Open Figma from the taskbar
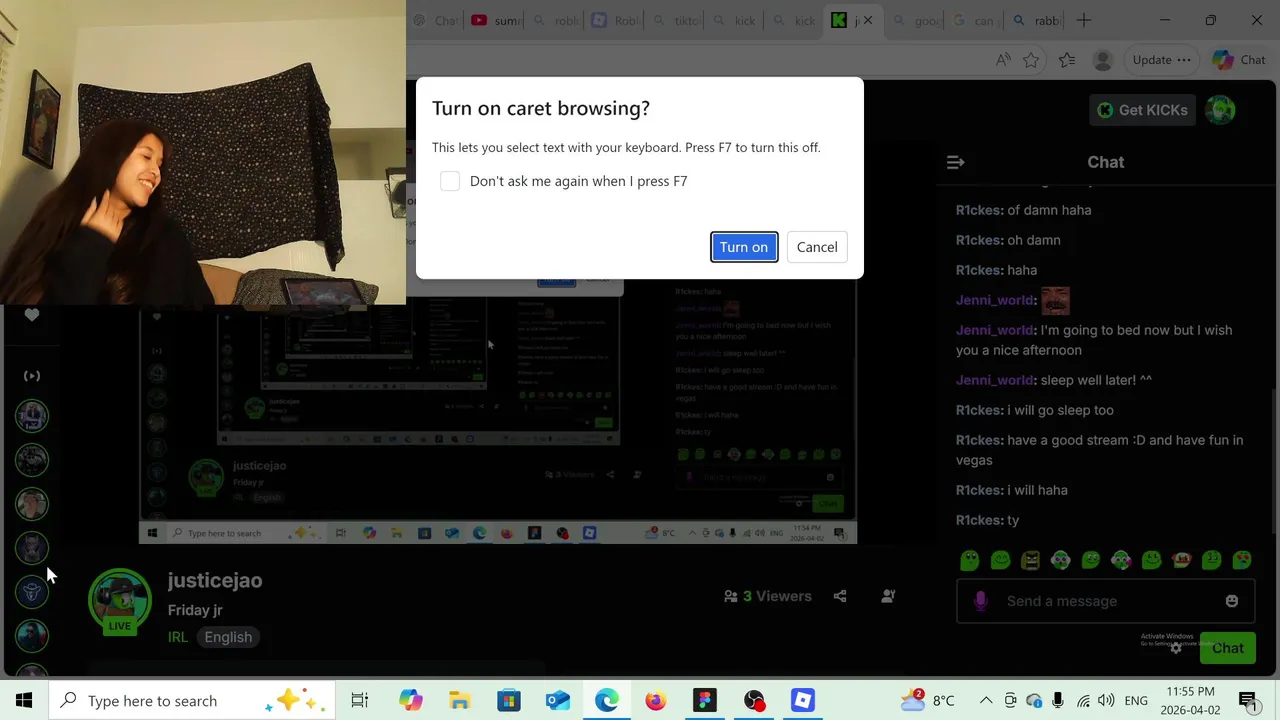 click(x=705, y=701)
